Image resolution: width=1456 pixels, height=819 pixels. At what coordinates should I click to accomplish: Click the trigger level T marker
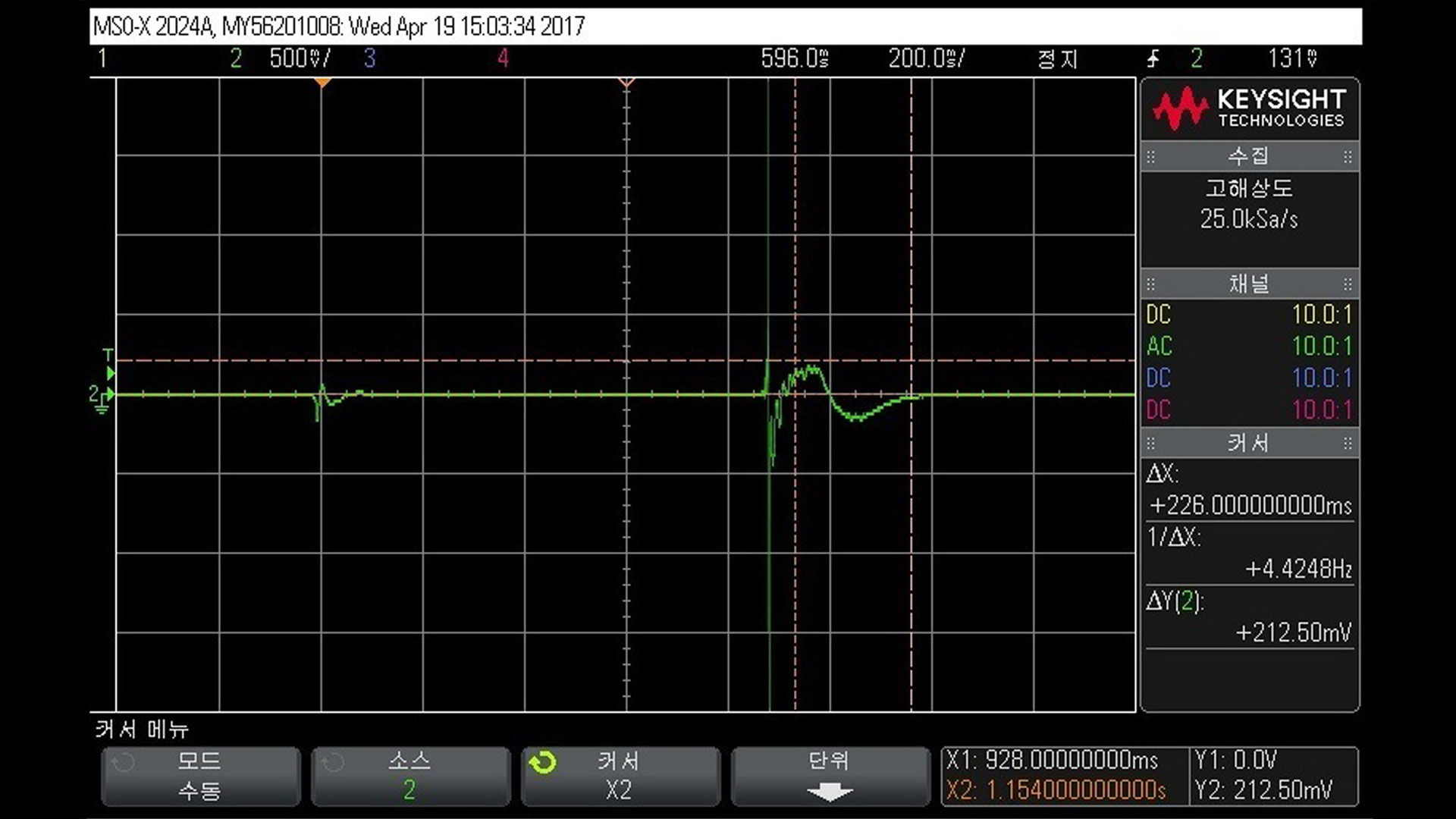coord(108,356)
